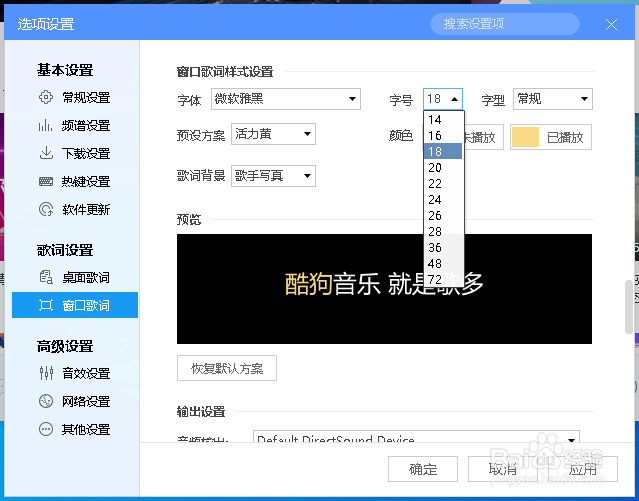Choose font size 26 from list
Image resolution: width=639 pixels, height=501 pixels.
443,215
